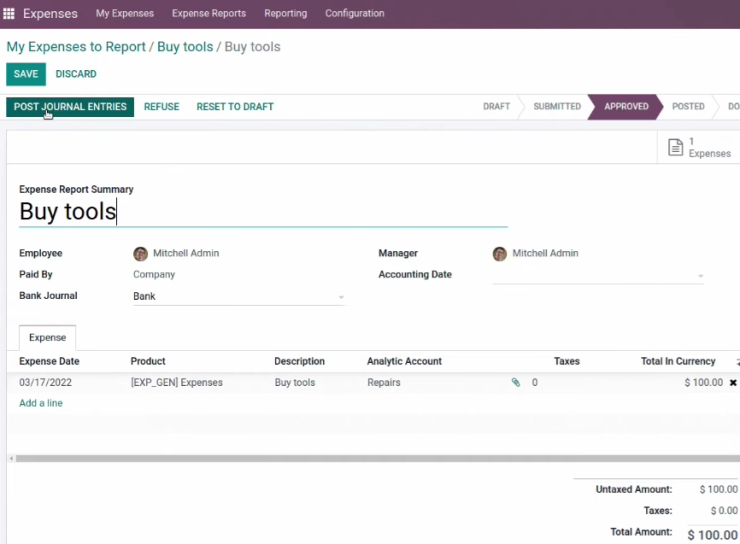This screenshot has width=740, height=544.
Task: Open the apps grid menu icon
Action: pyautogui.click(x=8, y=13)
